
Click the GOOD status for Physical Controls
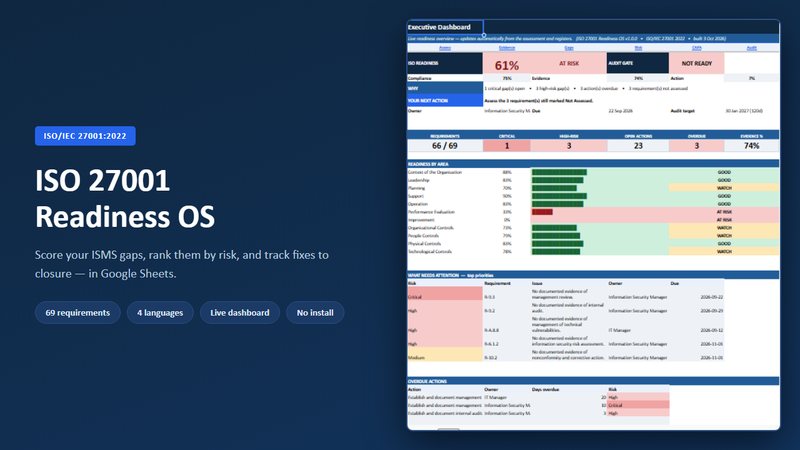(x=724, y=243)
